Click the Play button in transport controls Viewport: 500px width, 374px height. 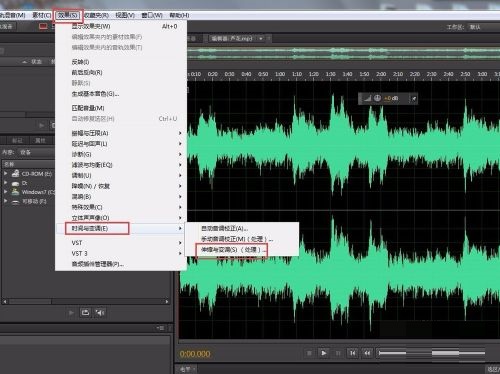323,353
